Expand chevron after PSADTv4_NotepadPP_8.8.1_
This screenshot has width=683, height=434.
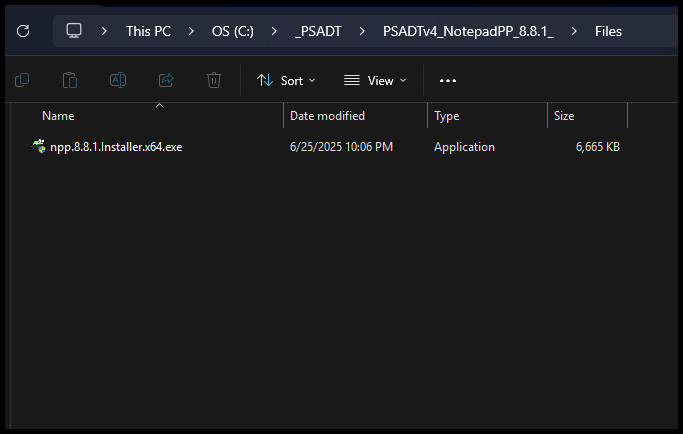(574, 31)
